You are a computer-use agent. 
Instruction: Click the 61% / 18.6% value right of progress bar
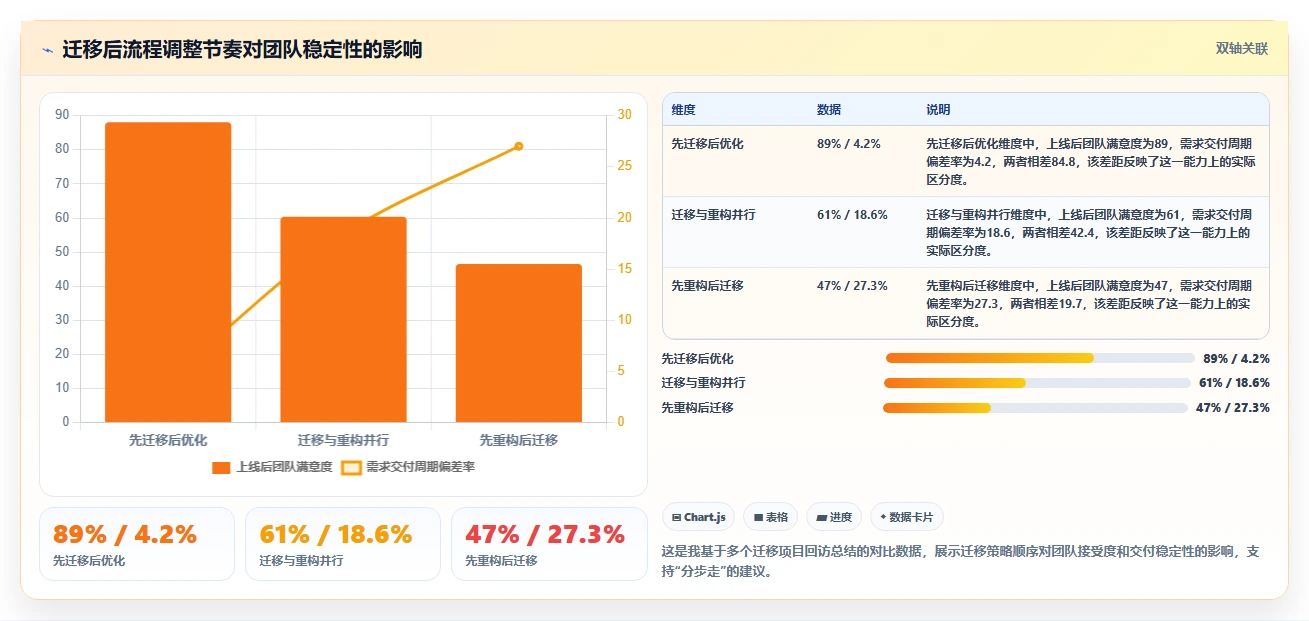(x=1234, y=383)
